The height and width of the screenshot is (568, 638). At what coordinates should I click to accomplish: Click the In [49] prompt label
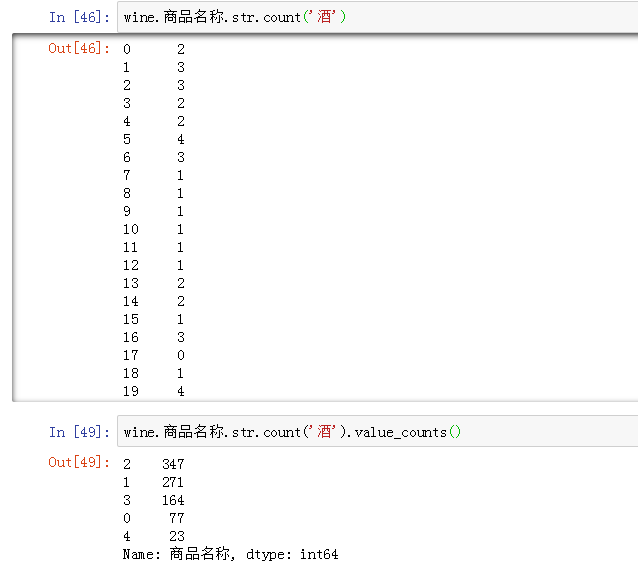[x=79, y=432]
